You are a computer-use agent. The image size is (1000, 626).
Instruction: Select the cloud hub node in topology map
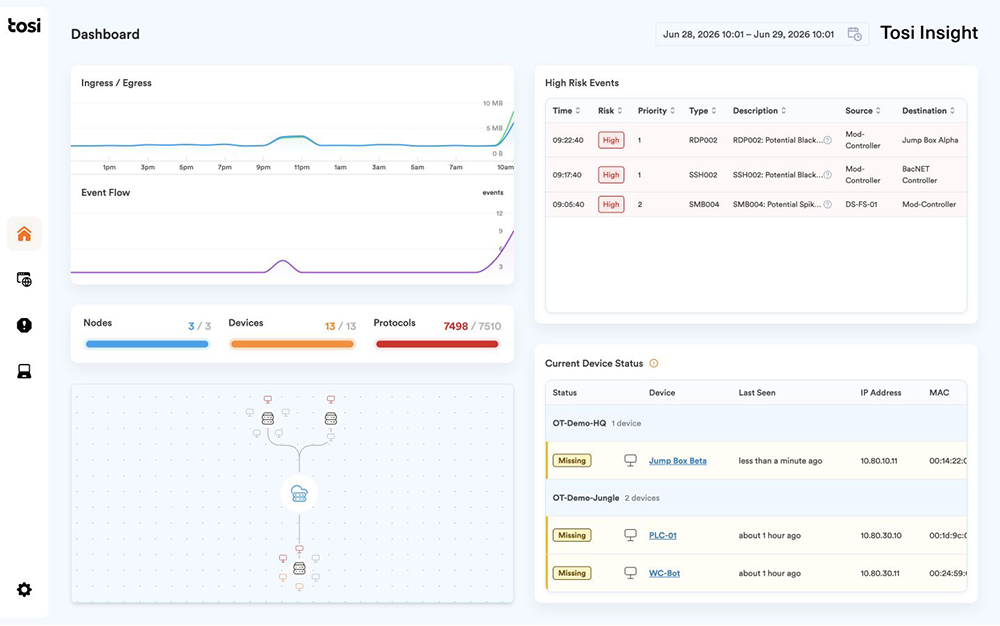(299, 493)
